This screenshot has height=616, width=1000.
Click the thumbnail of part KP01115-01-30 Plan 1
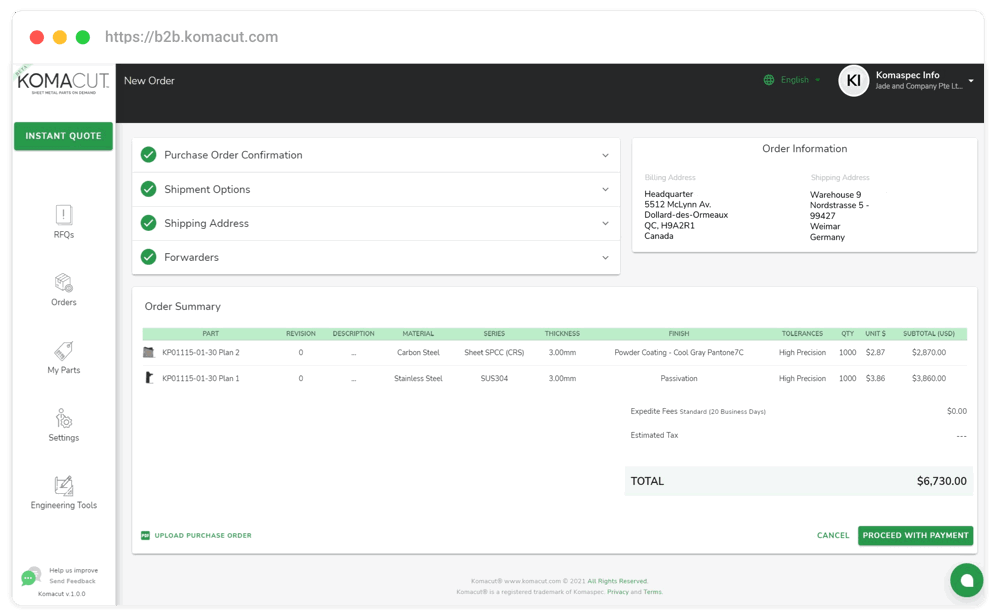(149, 378)
